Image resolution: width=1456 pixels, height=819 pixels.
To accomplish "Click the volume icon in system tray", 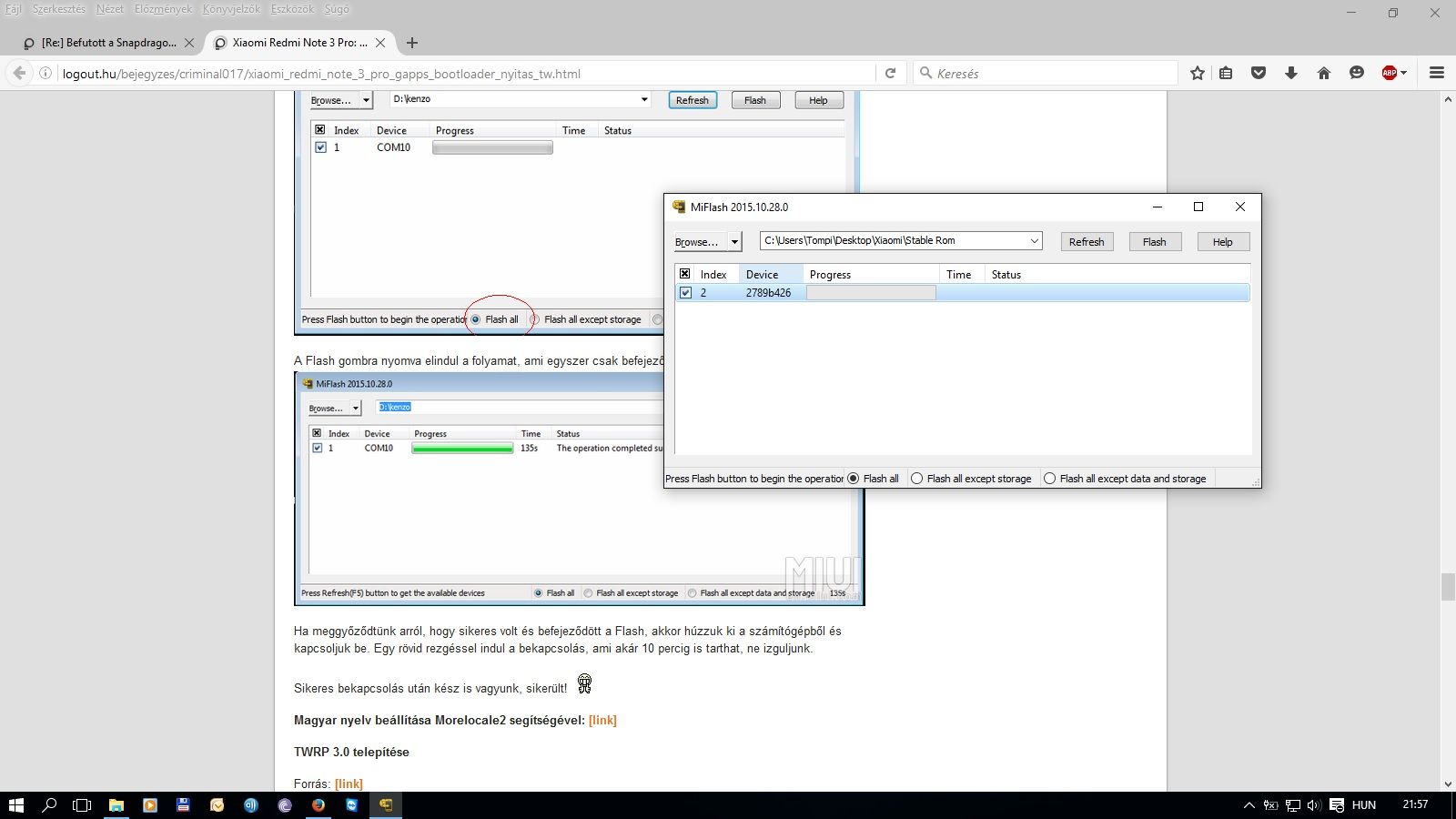I will click(1314, 805).
